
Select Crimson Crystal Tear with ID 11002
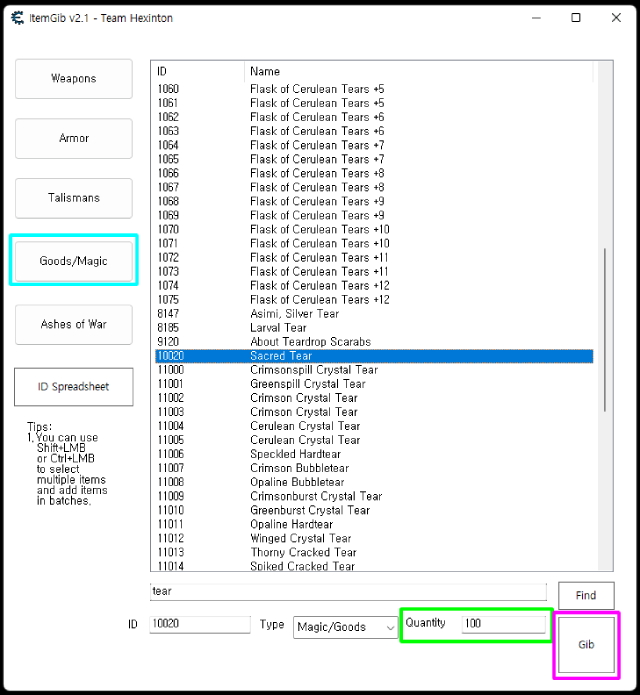[374, 398]
